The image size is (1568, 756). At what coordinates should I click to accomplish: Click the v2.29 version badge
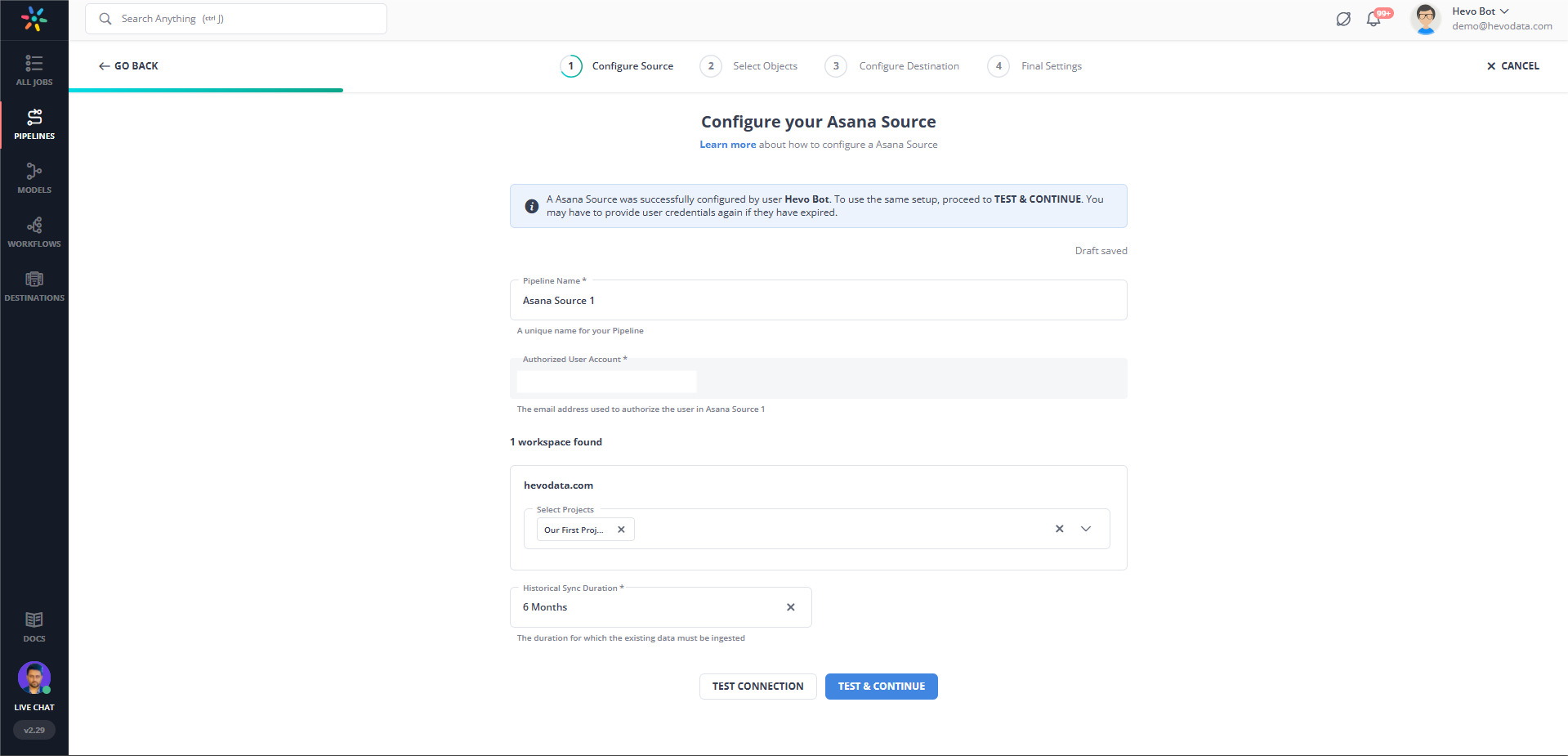coord(34,730)
